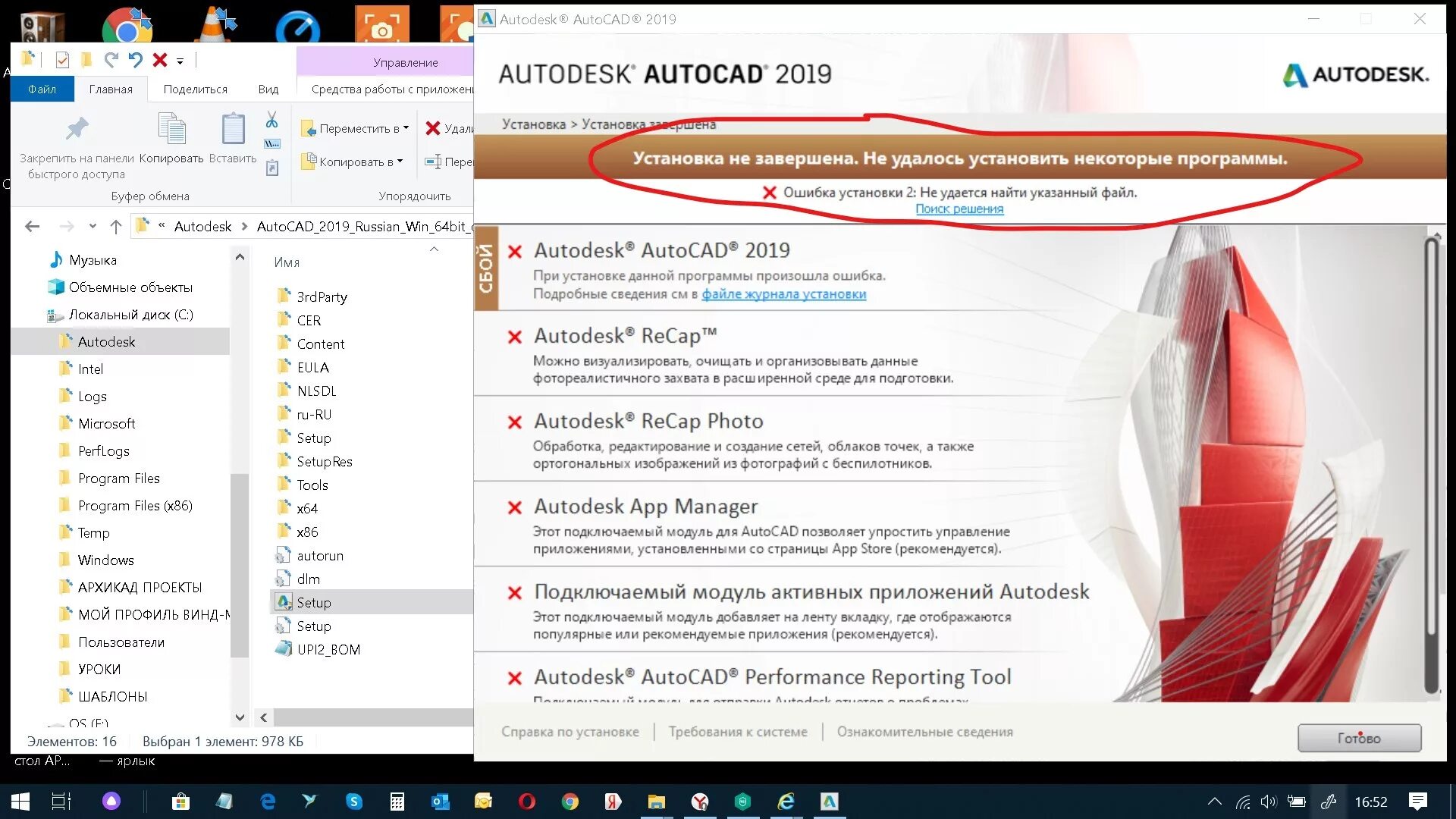Switch to AutoCAD installer taskbar icon
The image size is (1456, 819).
pos(830,802)
